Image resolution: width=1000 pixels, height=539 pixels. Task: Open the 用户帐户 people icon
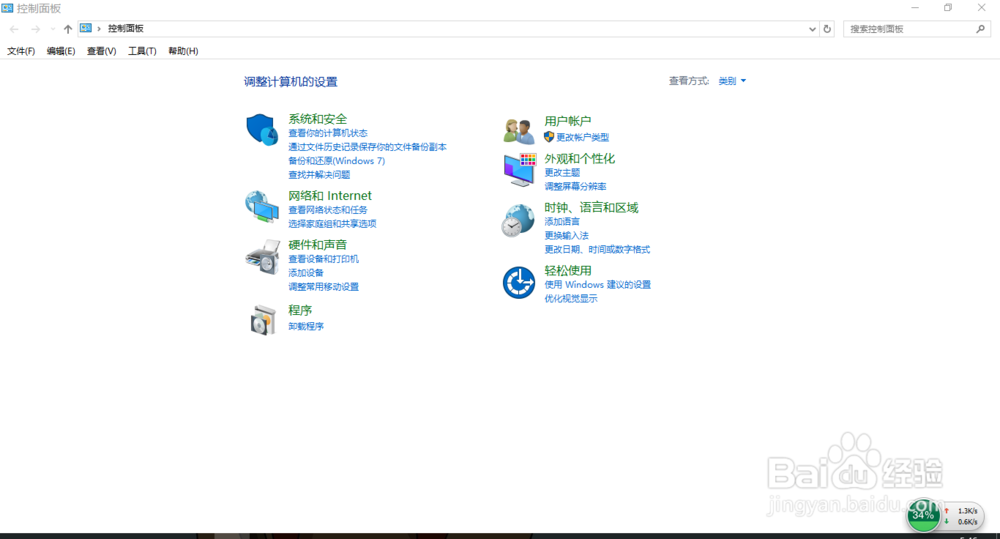[518, 131]
